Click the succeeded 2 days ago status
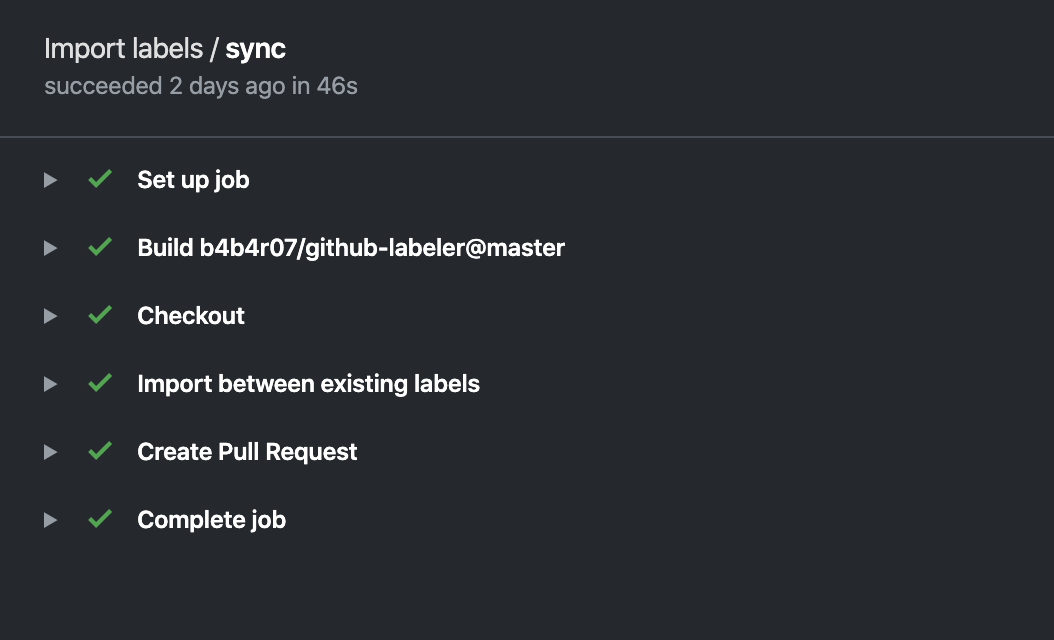The image size is (1054, 640). click(x=201, y=86)
